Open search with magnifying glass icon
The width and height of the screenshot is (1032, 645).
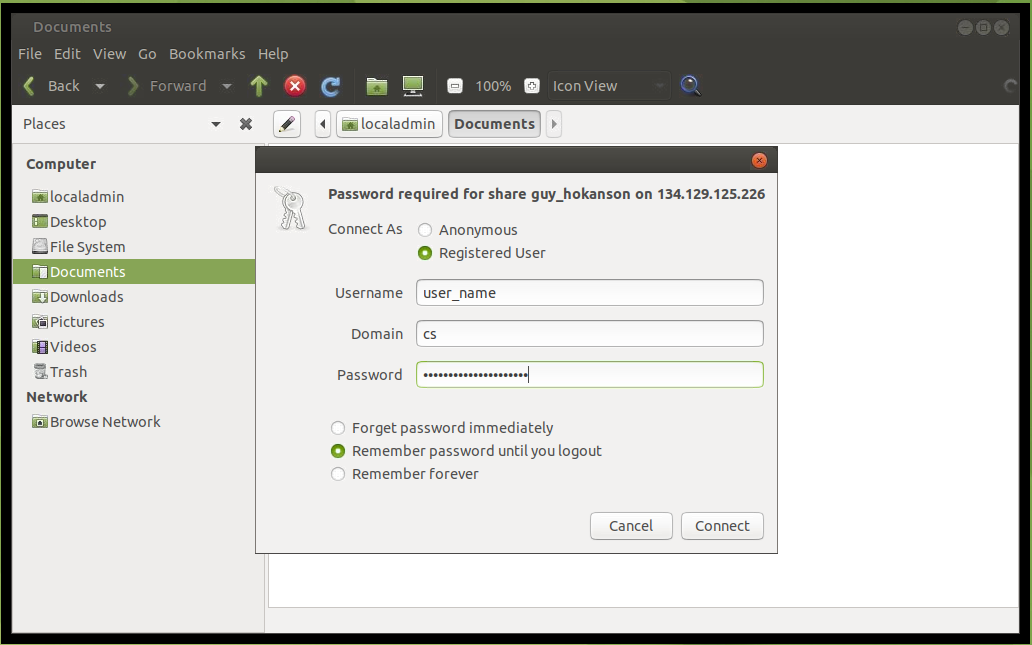(690, 86)
